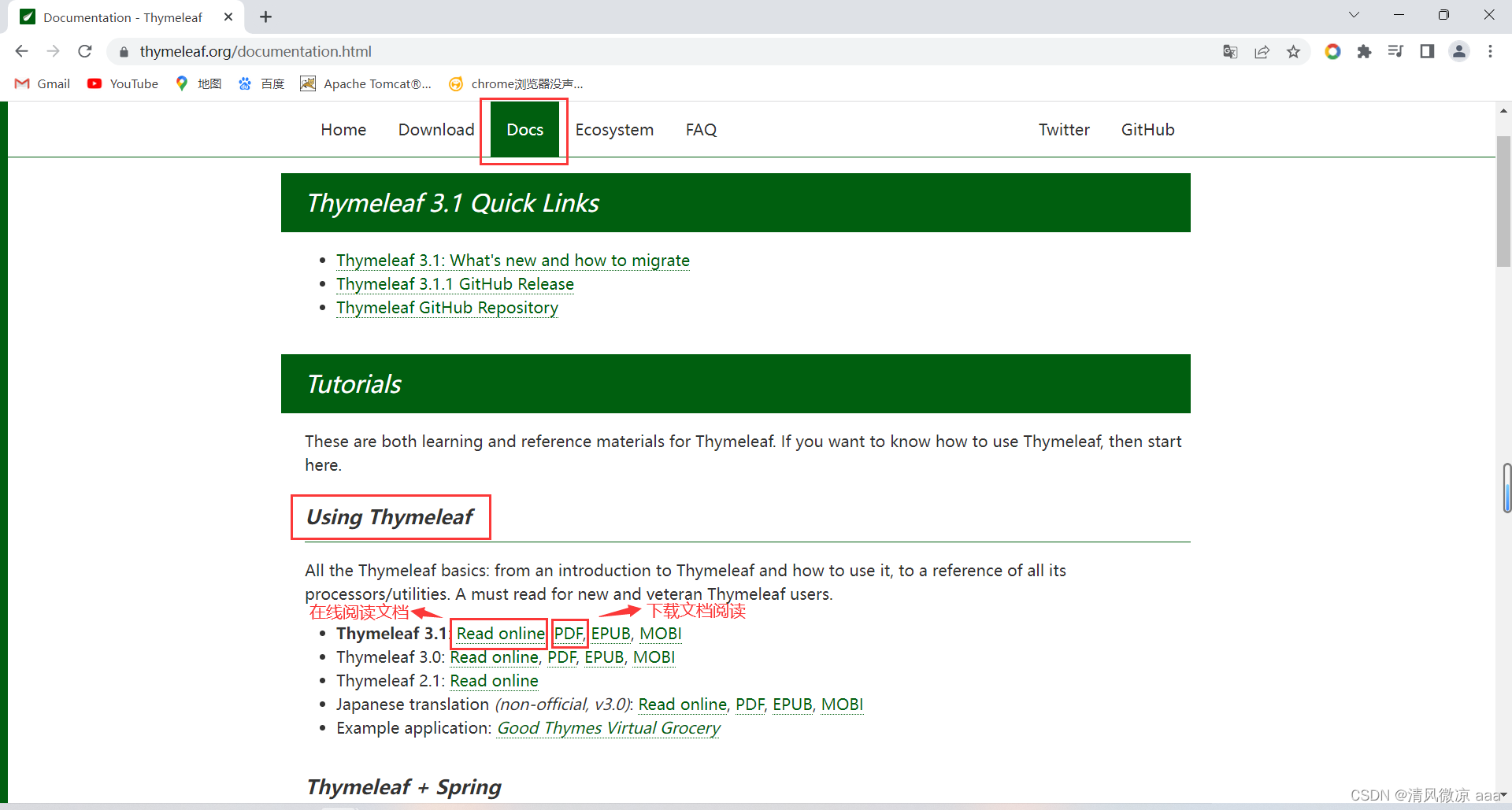1512x810 pixels.
Task: Open the 地图 maps bookmark
Action: [198, 83]
